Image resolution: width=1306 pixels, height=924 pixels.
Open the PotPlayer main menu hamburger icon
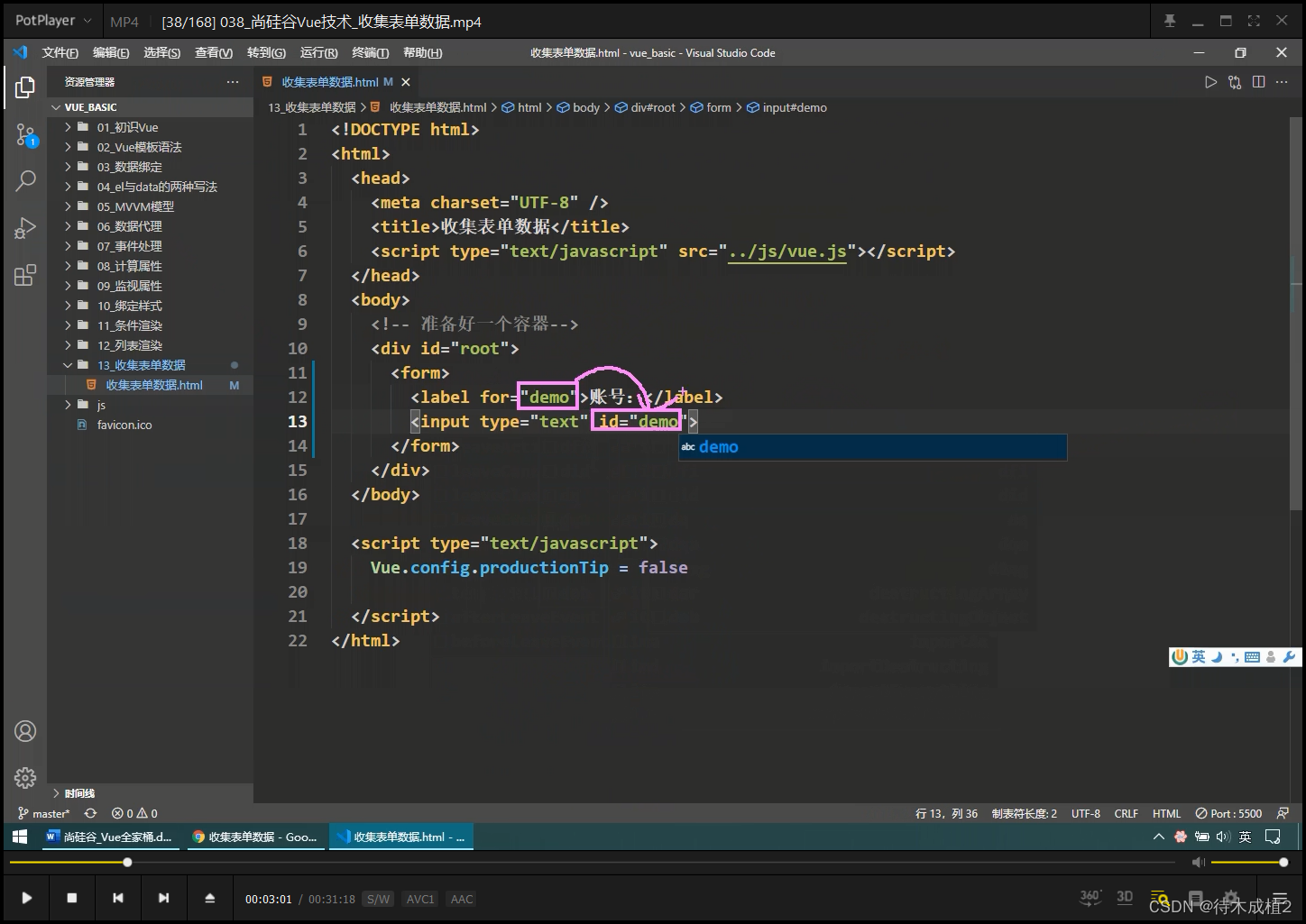[x=1279, y=899]
